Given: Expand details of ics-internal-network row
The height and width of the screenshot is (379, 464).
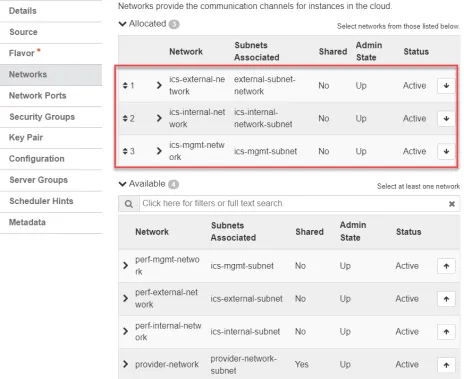Looking at the screenshot, I should click(x=159, y=118).
